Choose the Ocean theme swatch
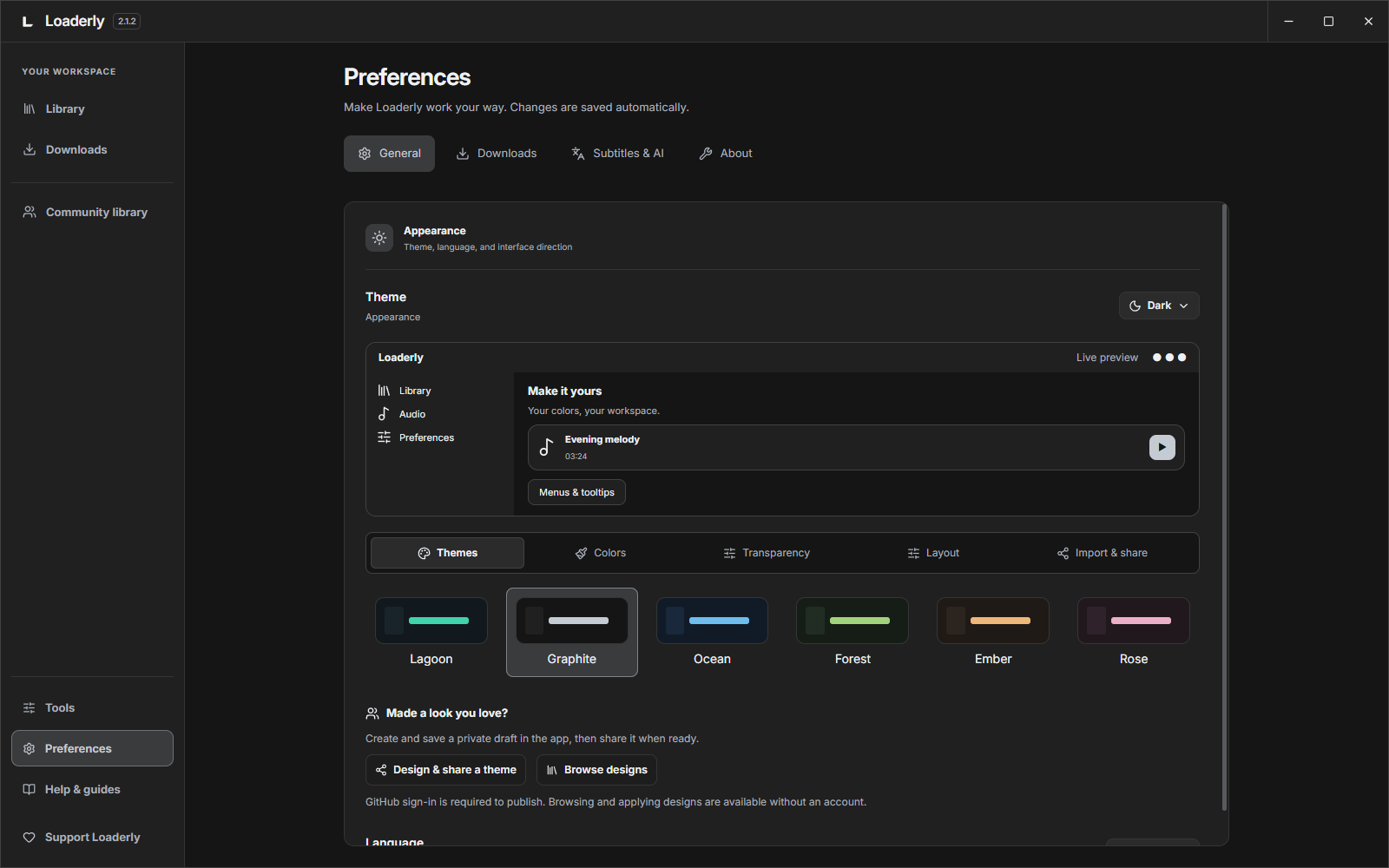 click(712, 633)
